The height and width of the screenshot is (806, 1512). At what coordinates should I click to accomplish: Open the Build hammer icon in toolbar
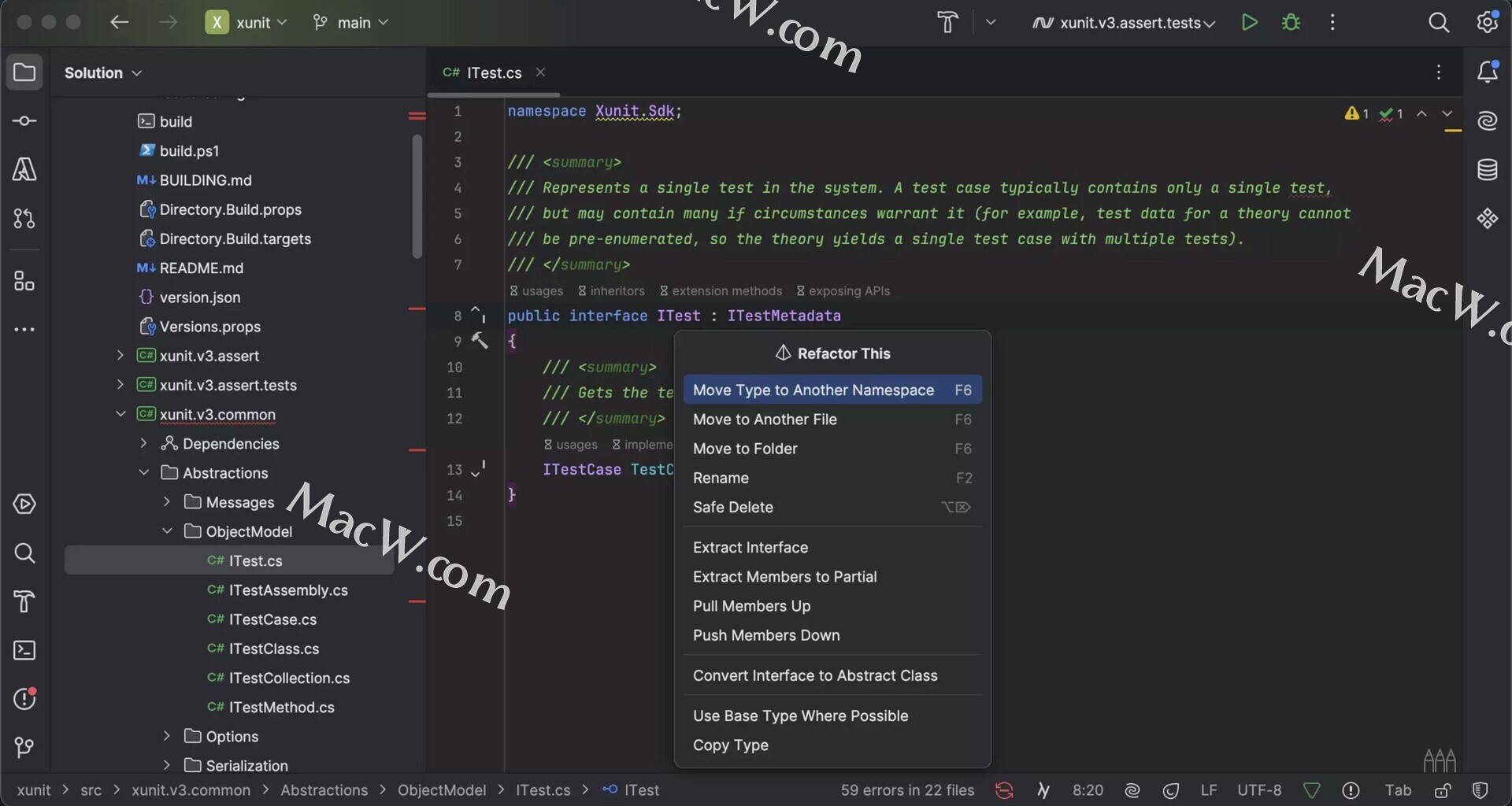[x=947, y=23]
